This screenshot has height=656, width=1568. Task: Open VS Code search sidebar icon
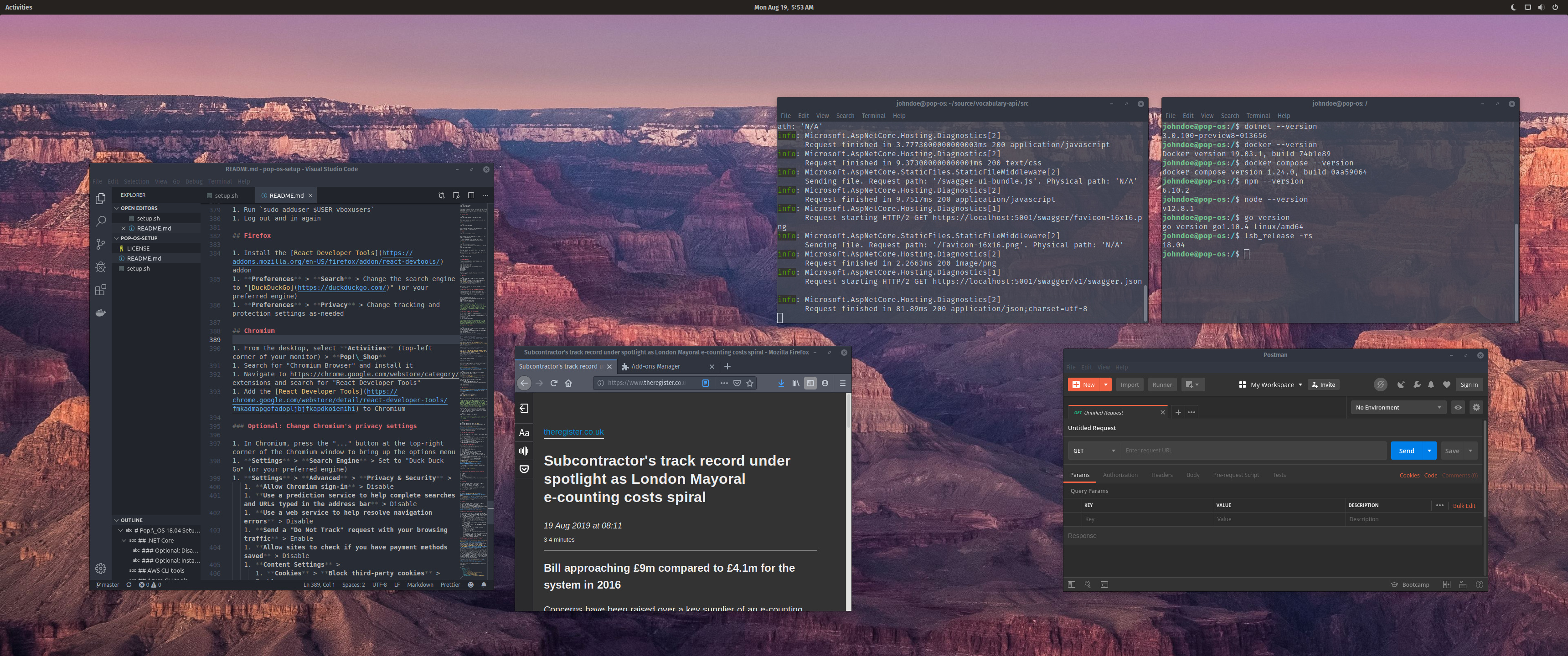coord(101,221)
